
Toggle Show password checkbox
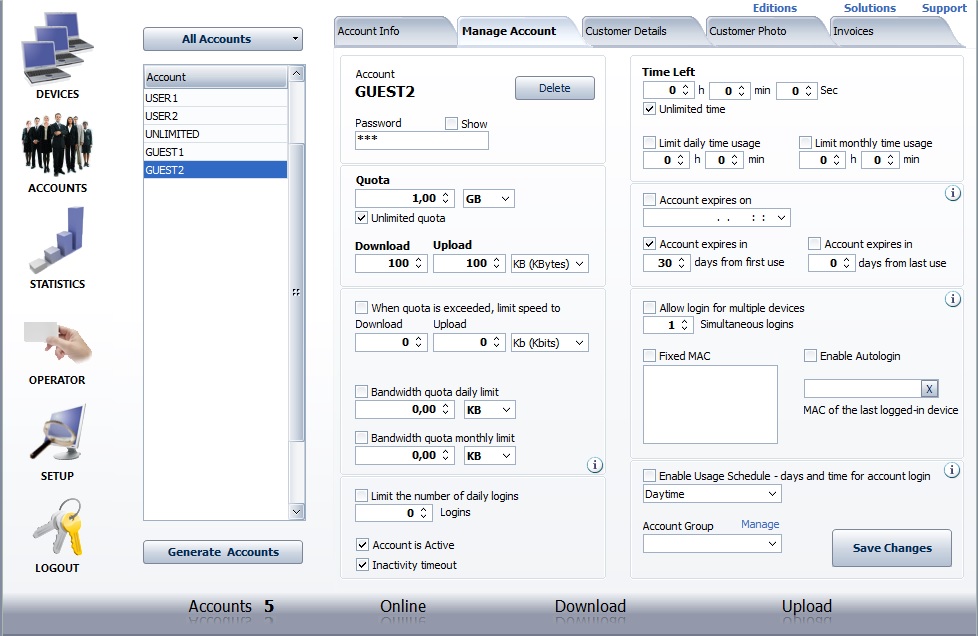point(451,123)
